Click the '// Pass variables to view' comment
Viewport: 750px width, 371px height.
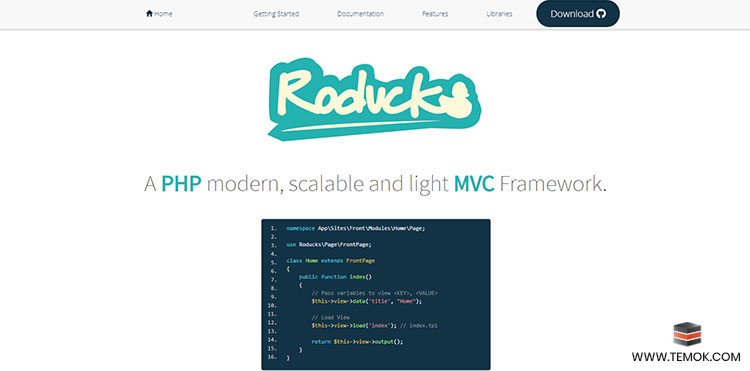(375, 293)
